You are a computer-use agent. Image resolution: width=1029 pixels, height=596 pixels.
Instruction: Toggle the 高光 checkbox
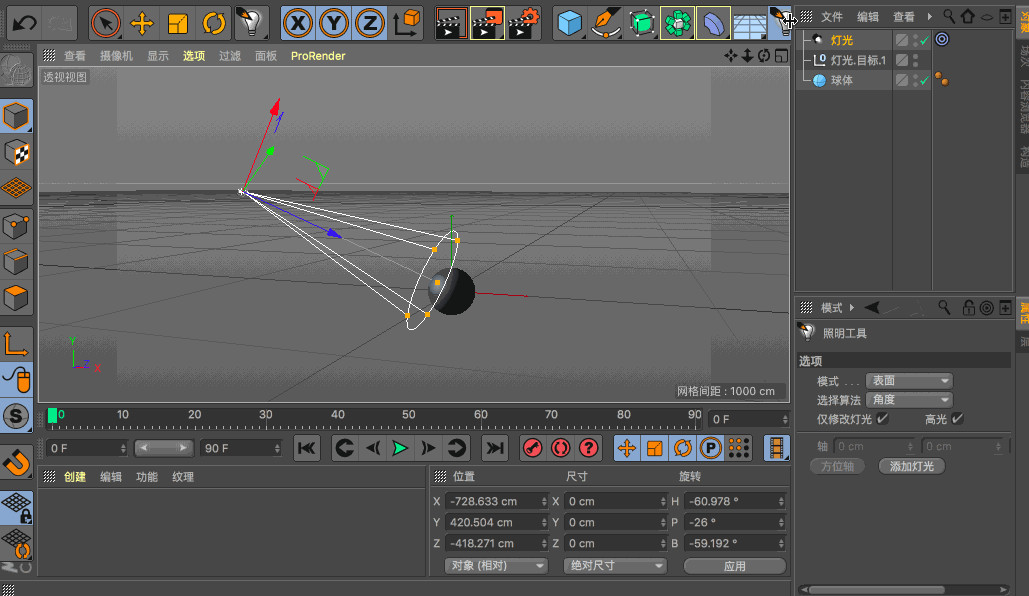pyautogui.click(x=957, y=419)
